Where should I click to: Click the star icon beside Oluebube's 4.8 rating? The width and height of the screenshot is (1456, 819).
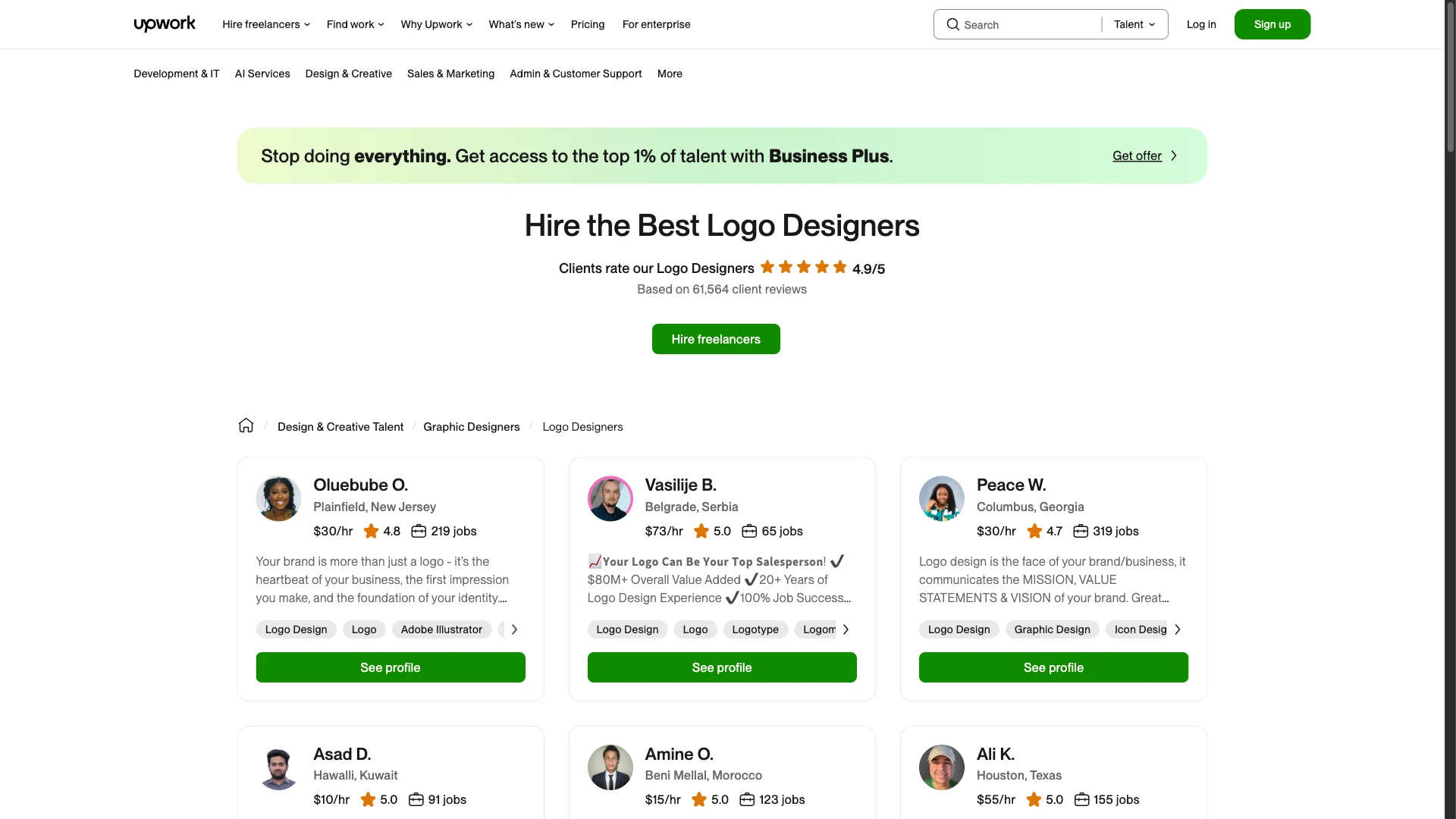[369, 531]
